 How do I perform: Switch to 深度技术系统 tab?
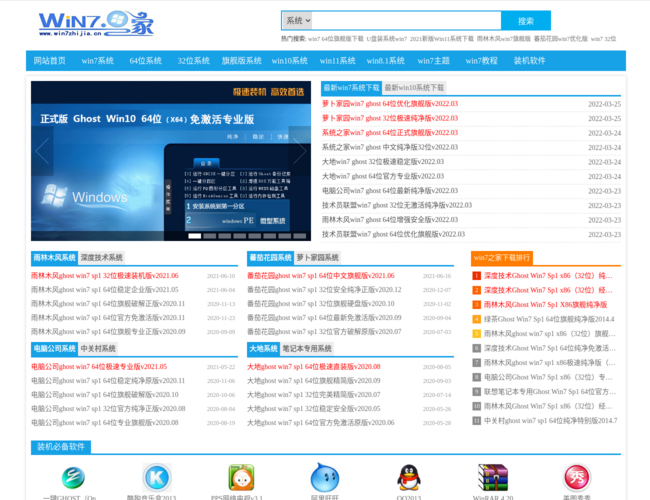102,258
